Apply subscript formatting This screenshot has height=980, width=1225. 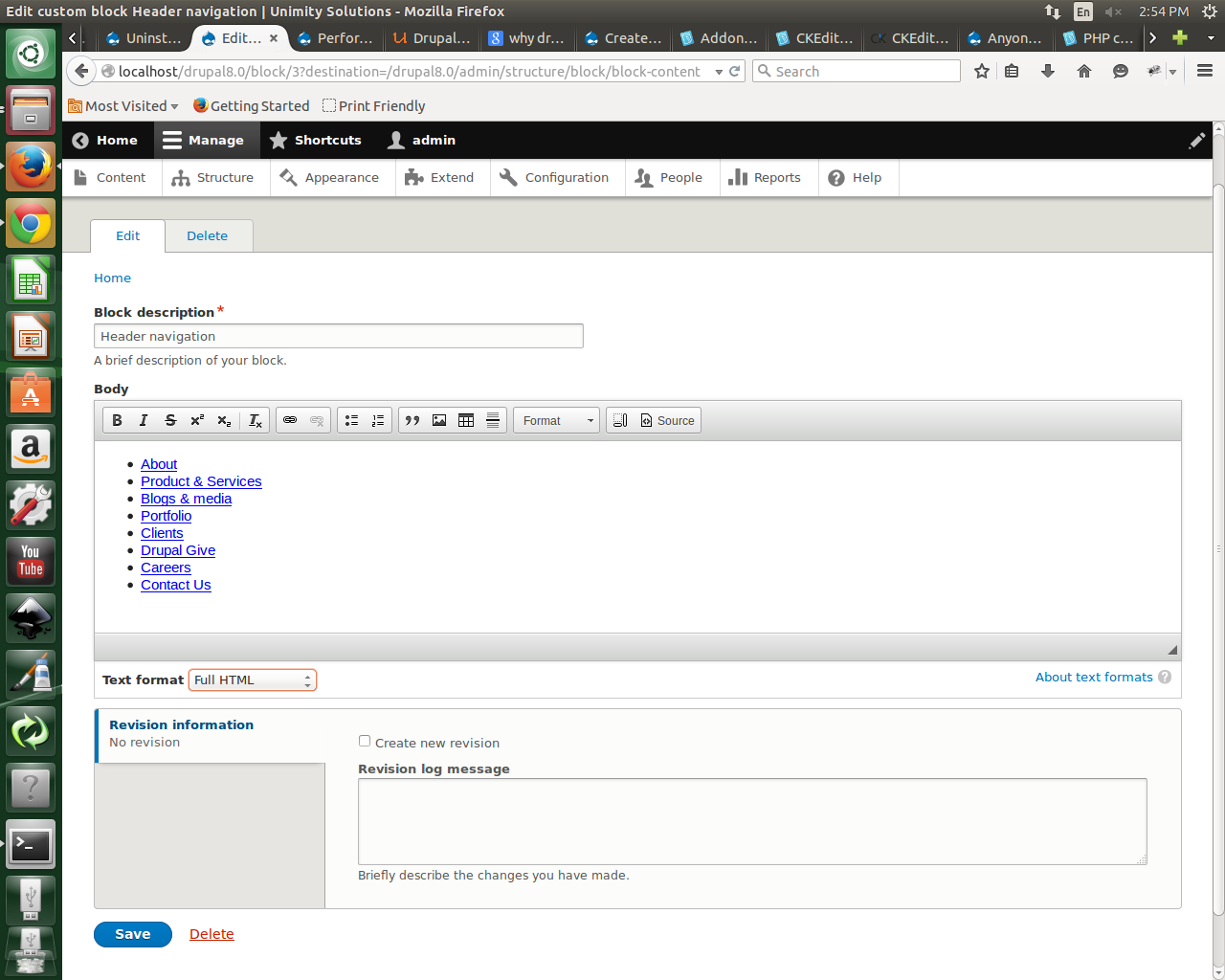pyautogui.click(x=224, y=420)
